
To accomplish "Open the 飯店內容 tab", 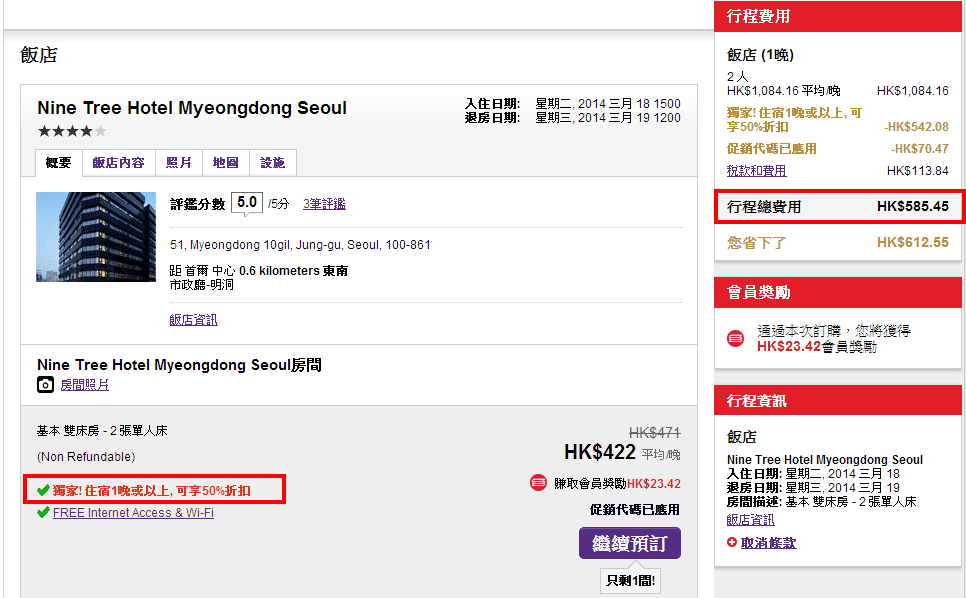I will [x=118, y=163].
